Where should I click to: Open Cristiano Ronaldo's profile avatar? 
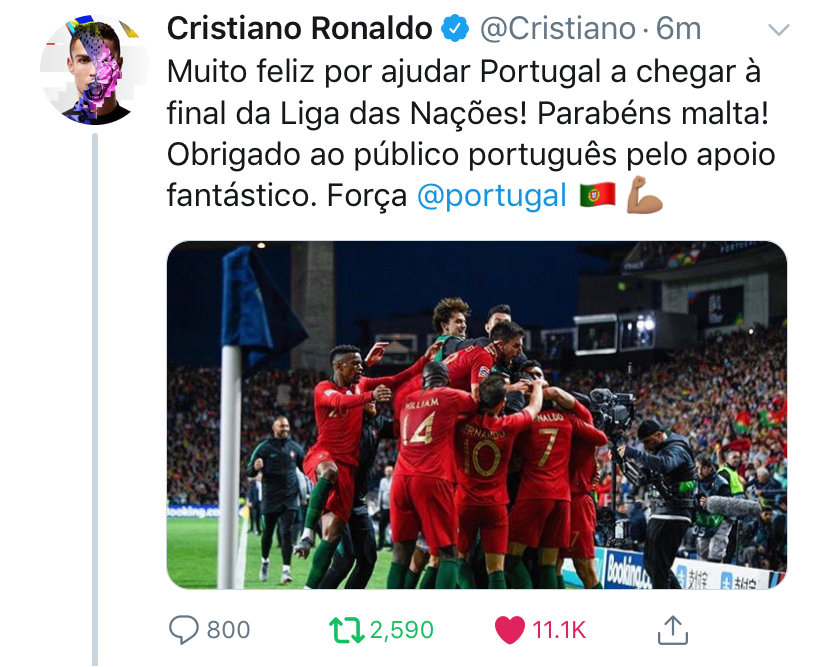[95, 70]
